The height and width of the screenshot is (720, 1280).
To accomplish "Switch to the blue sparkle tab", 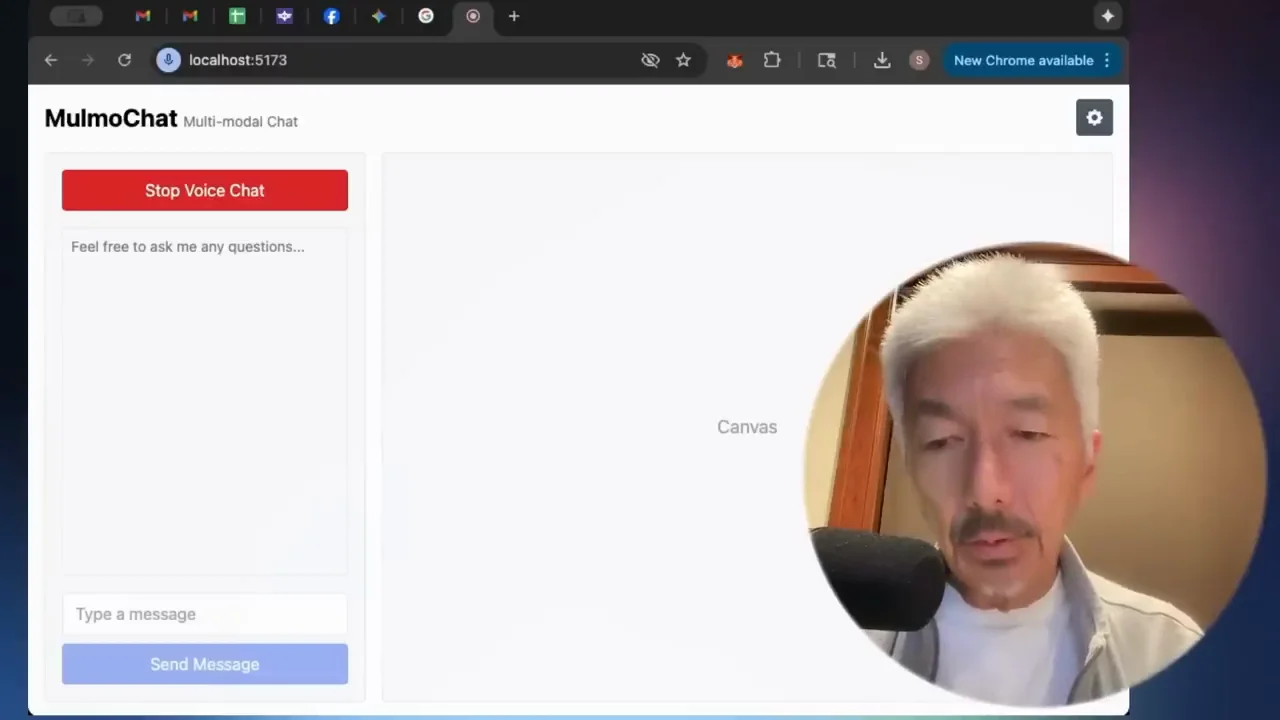I will [378, 16].
